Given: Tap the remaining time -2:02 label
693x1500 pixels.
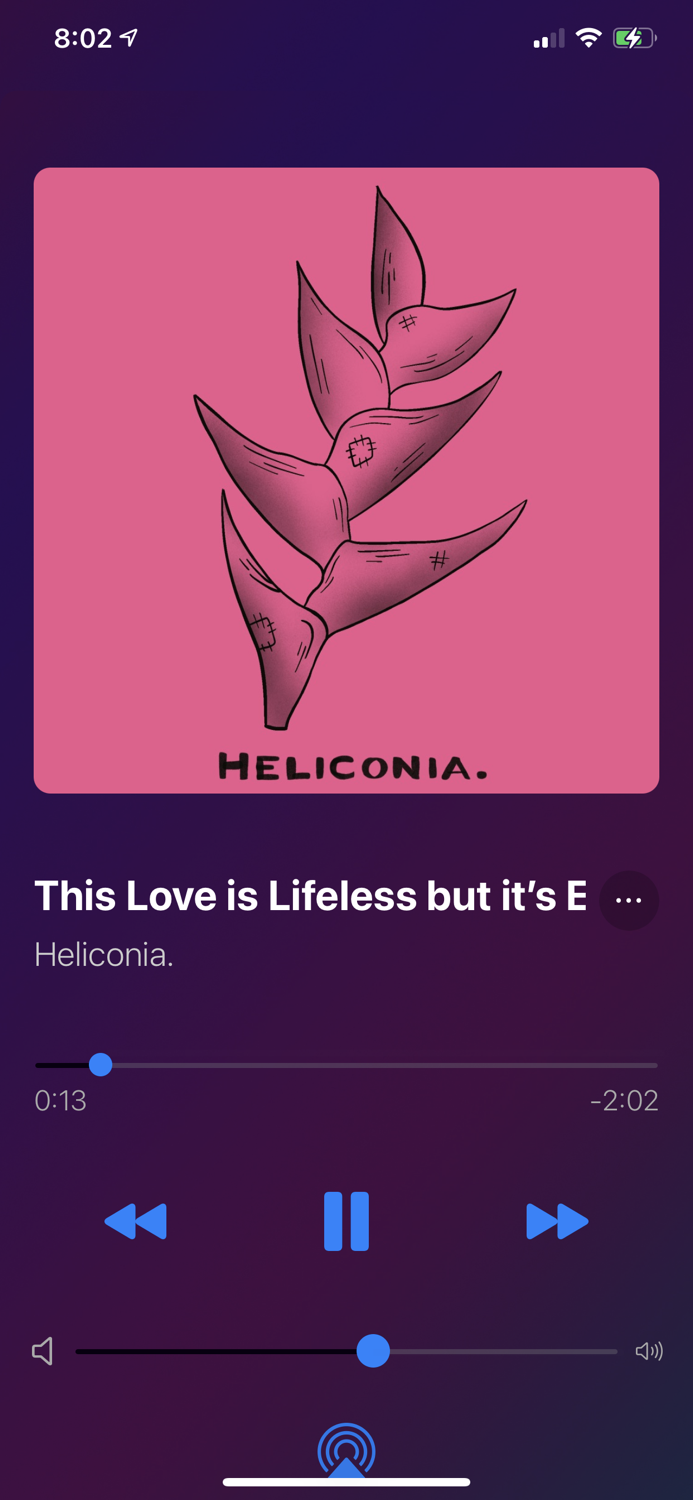Looking at the screenshot, I should tap(624, 1101).
